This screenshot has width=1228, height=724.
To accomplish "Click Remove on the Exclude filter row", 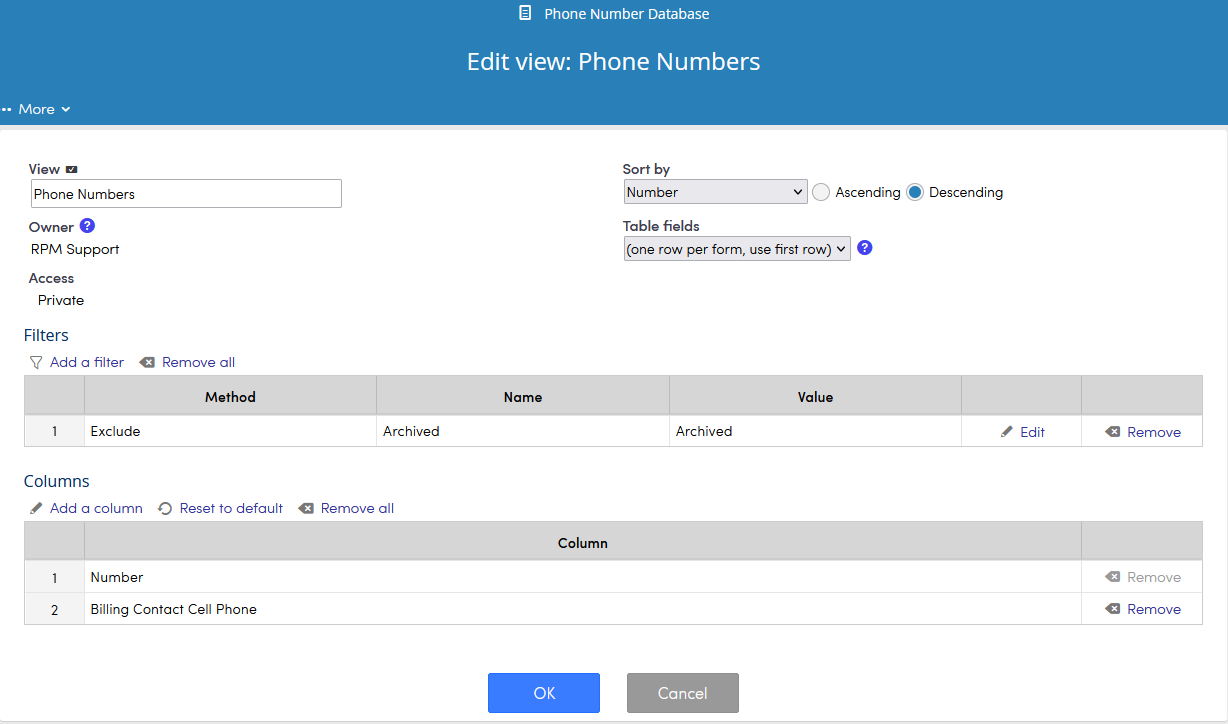I will 1154,432.
